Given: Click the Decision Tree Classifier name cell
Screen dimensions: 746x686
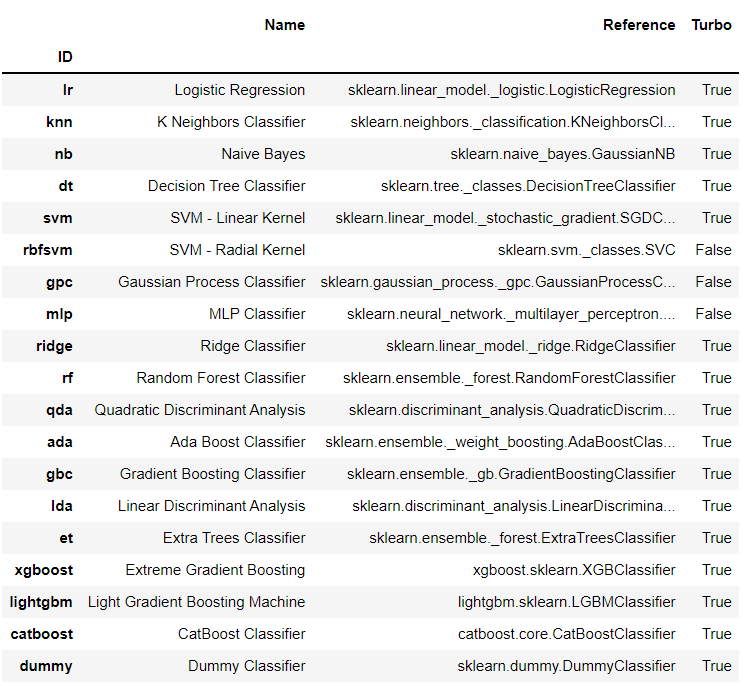Looking at the screenshot, I should (x=226, y=186).
